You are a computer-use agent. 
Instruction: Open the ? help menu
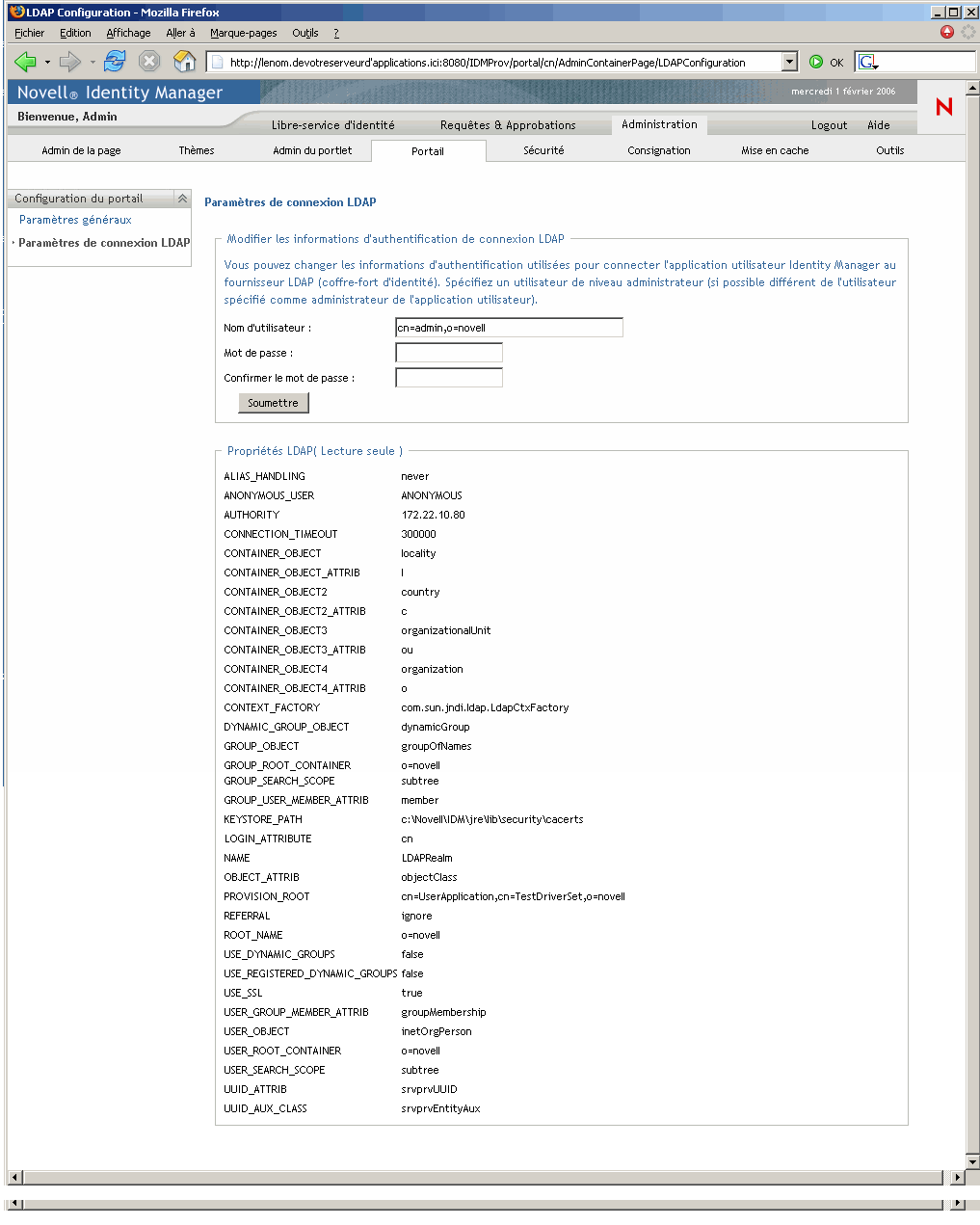coord(336,33)
